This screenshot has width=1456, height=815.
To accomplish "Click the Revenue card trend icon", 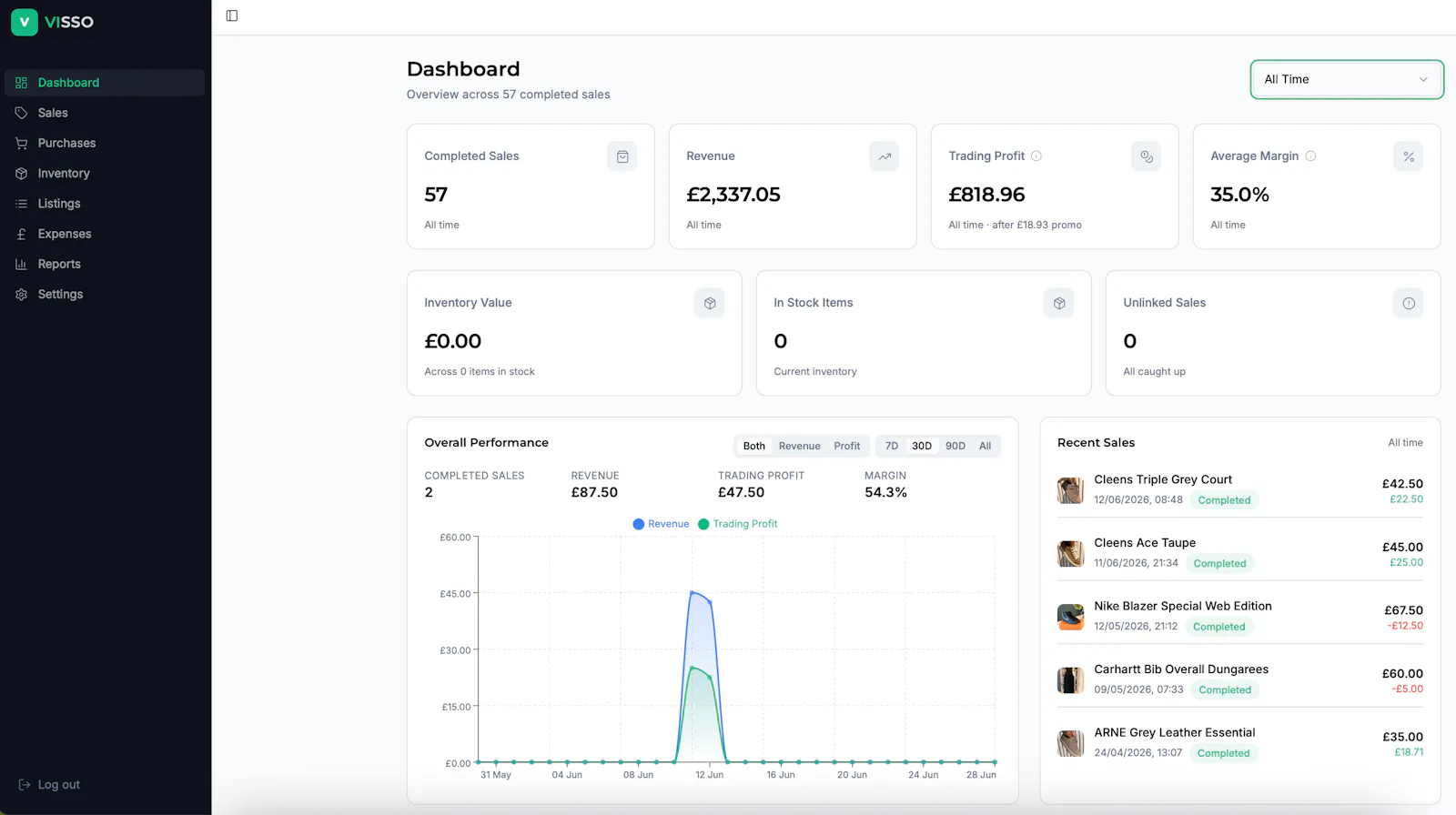I will pos(885,156).
